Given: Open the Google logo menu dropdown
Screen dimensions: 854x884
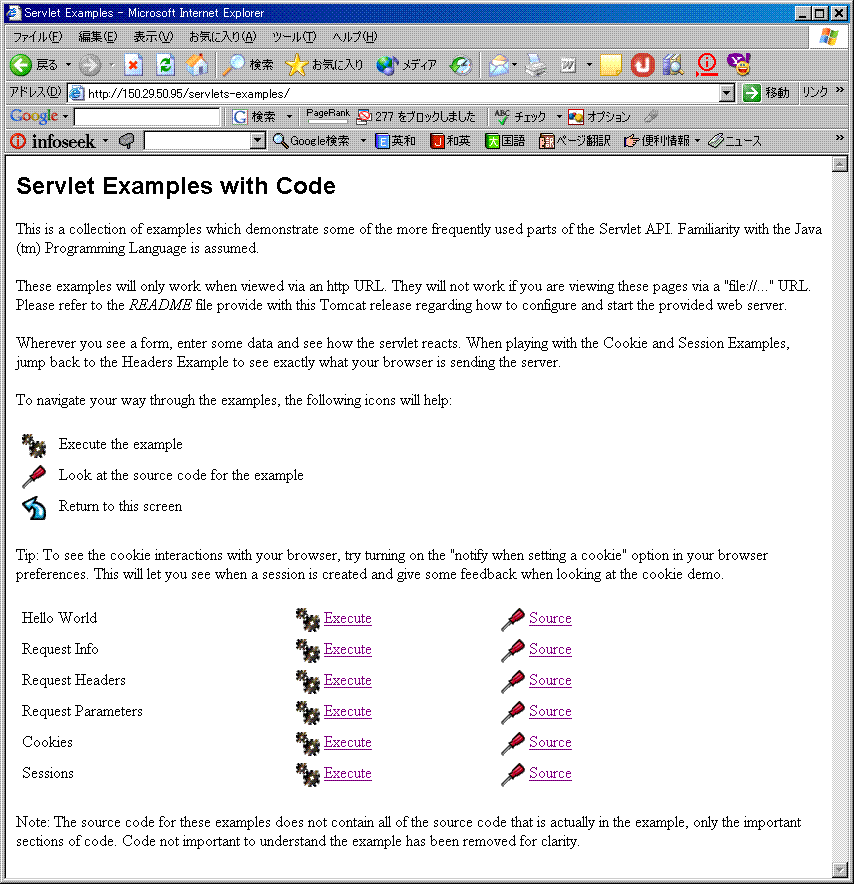Looking at the screenshot, I should coord(65,117).
